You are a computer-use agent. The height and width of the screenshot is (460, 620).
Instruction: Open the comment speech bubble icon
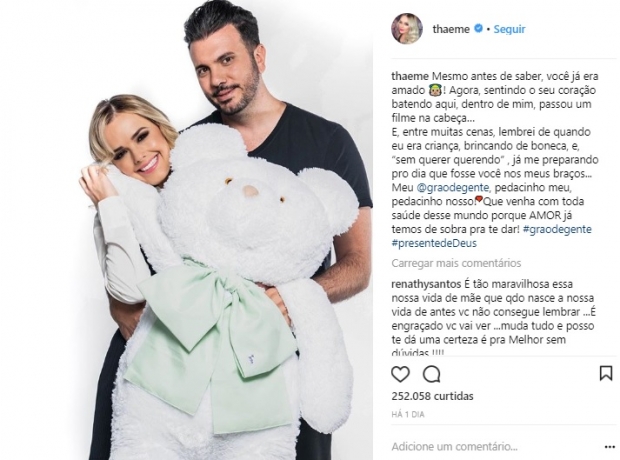pyautogui.click(x=431, y=374)
